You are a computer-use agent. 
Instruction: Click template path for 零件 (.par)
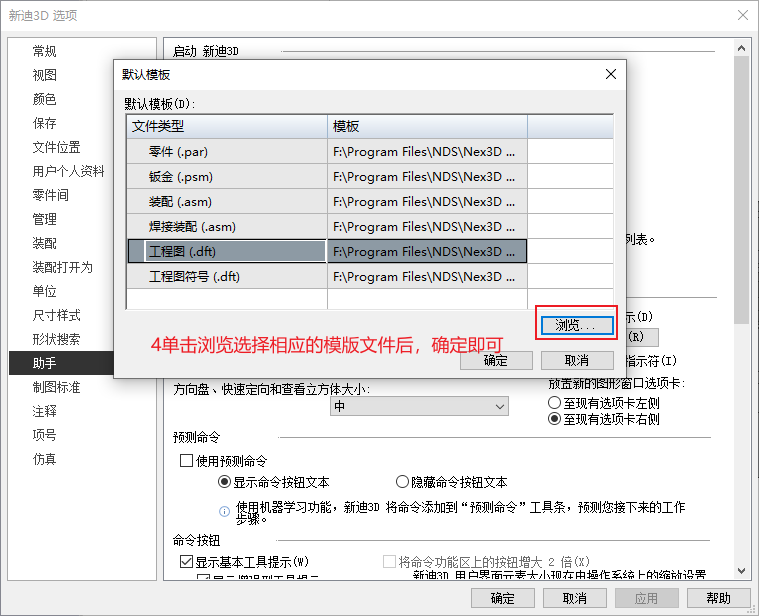pyautogui.click(x=427, y=151)
